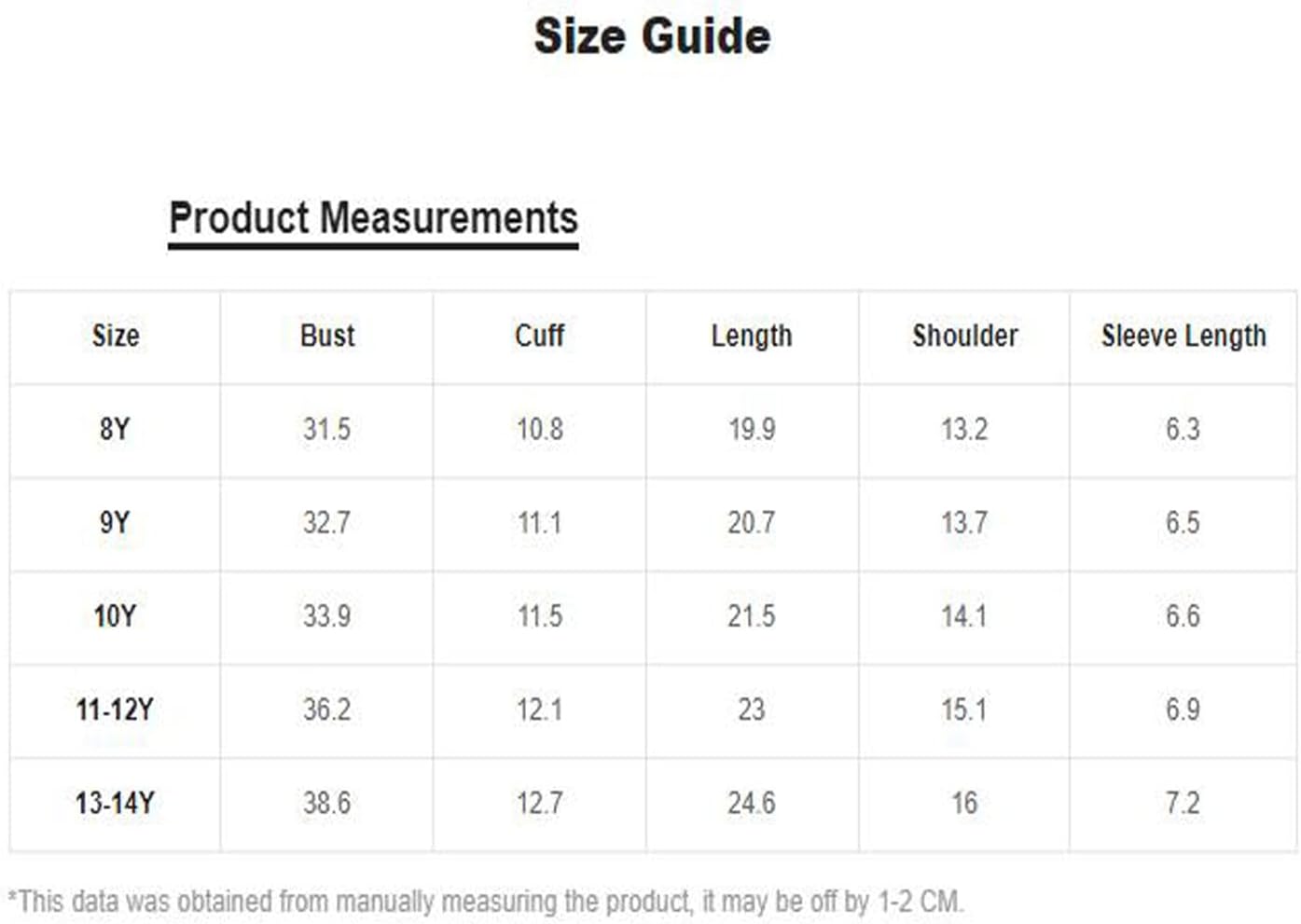Click the 15.1 shoulder value for 11-12Y
Screen dimensions: 1301x924
tap(963, 710)
